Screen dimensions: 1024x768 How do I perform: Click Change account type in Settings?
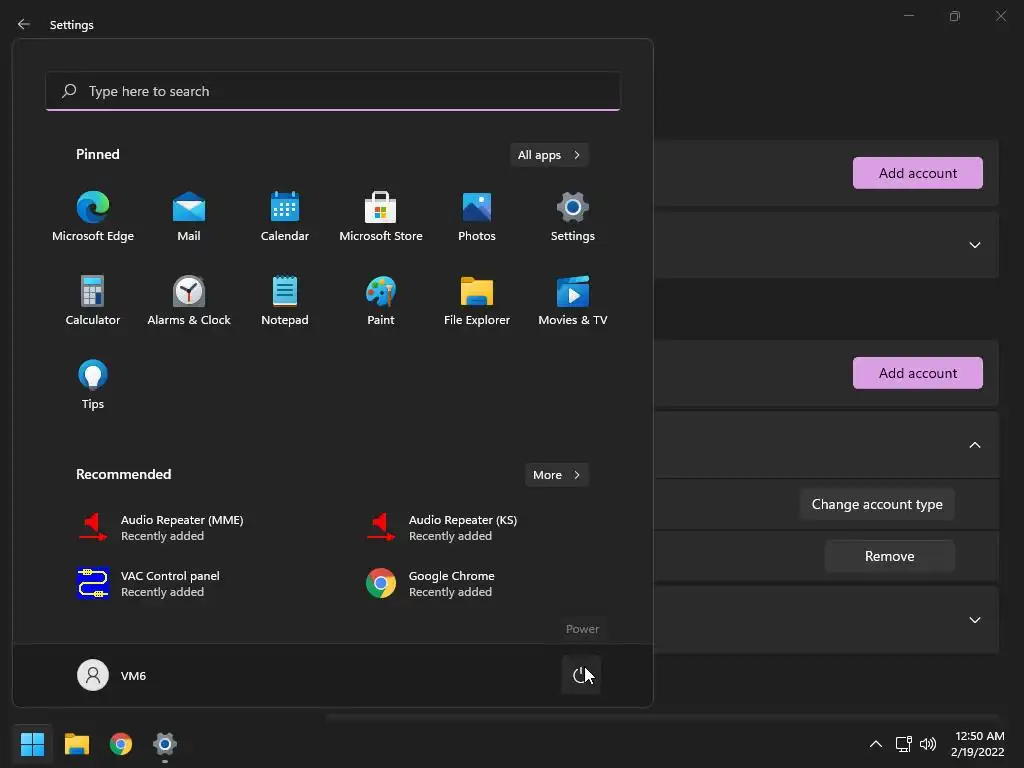click(x=877, y=504)
